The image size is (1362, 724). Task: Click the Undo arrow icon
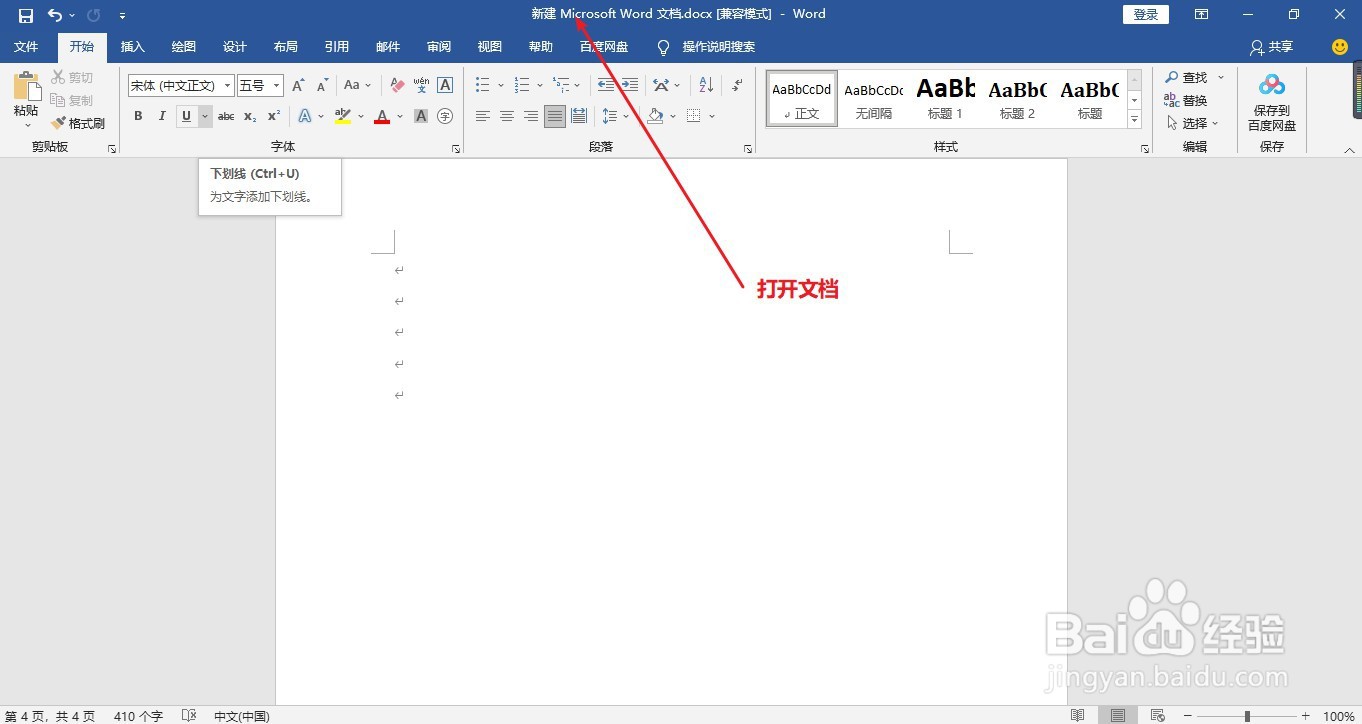pos(55,15)
